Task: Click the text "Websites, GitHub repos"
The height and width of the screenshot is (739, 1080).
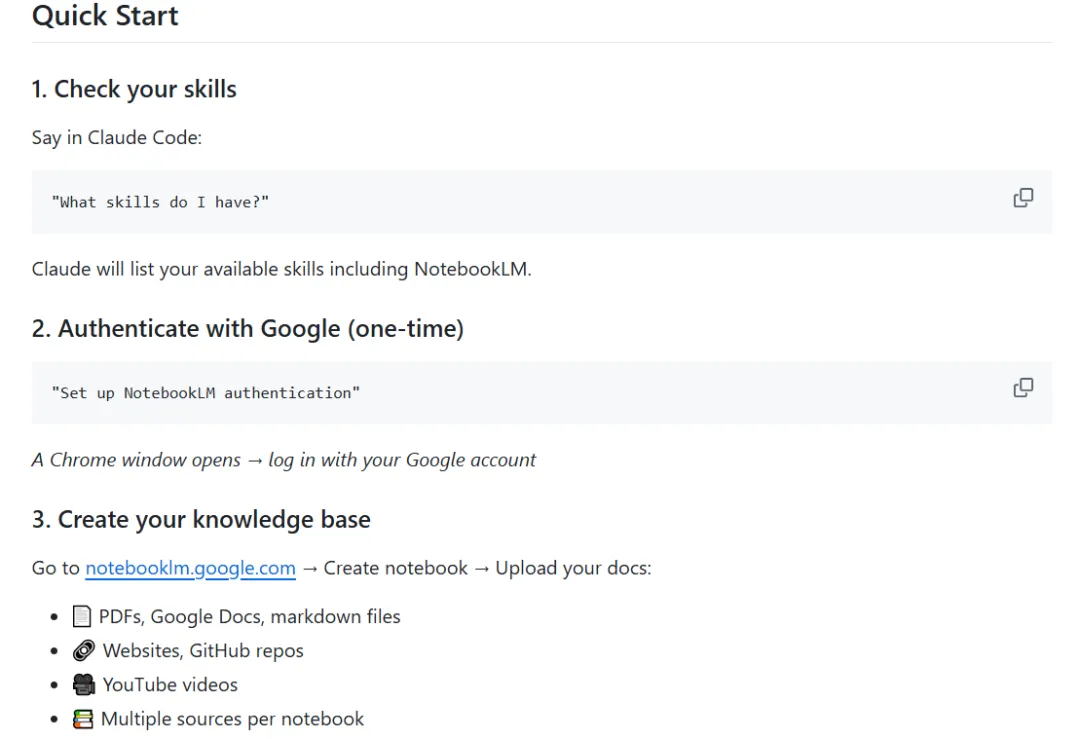Action: coord(203,651)
